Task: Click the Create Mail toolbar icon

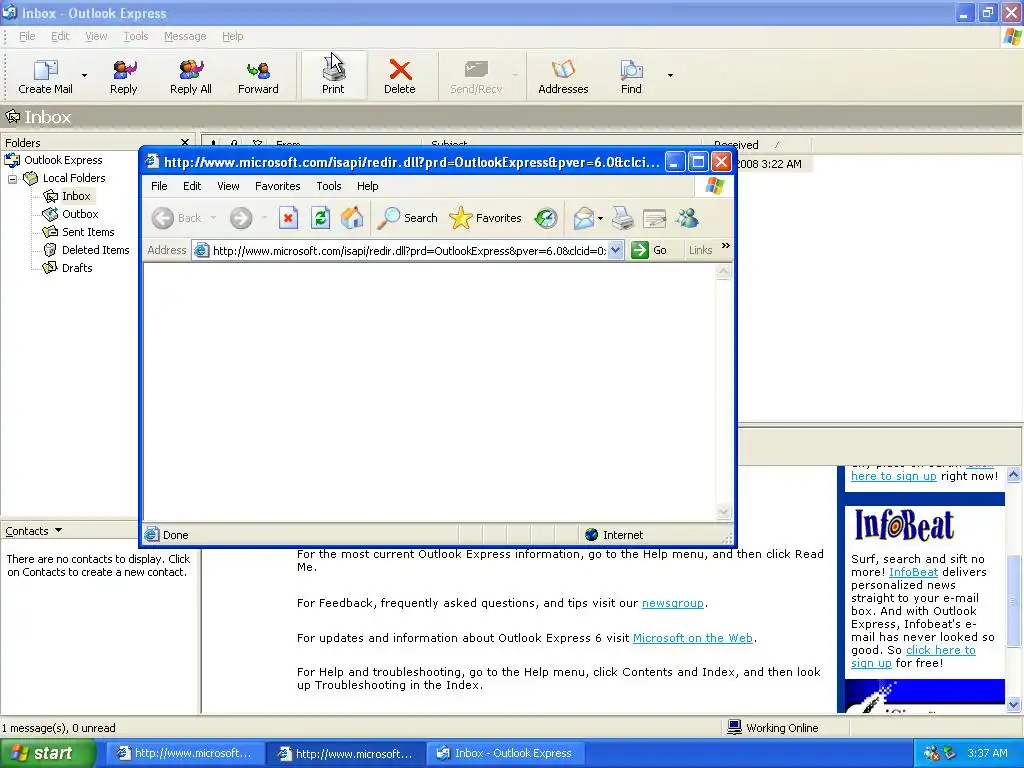Action: point(46,76)
